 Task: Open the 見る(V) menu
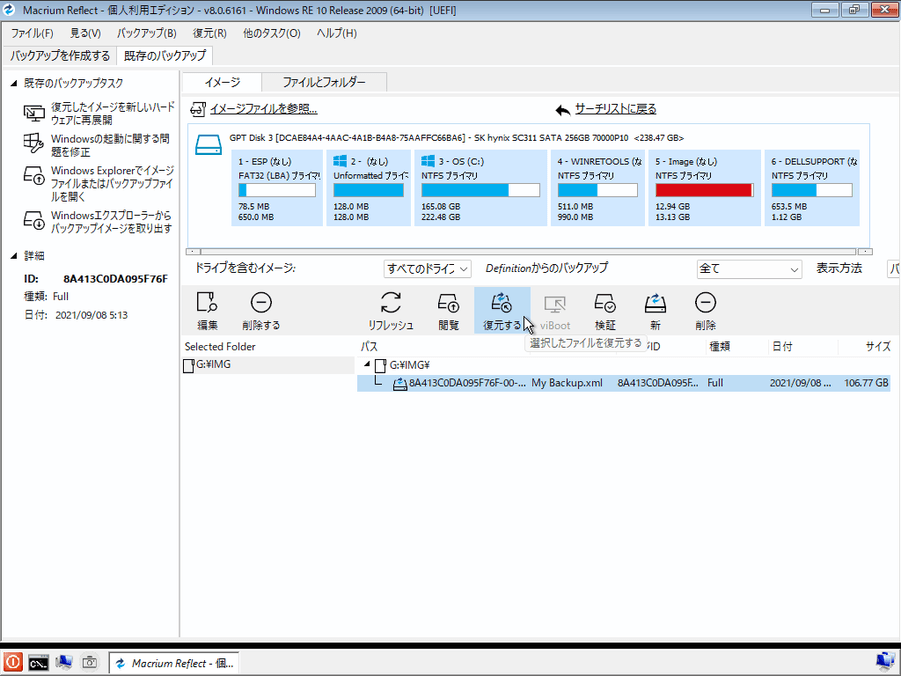point(85,33)
